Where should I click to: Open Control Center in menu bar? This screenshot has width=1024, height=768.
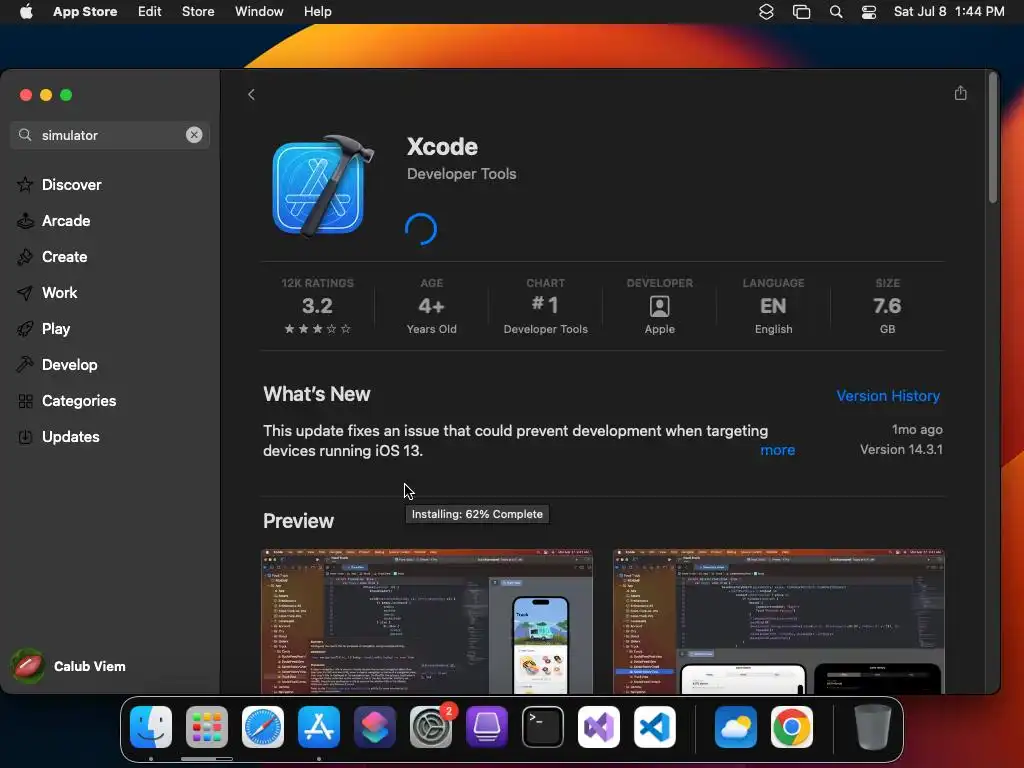(x=869, y=12)
